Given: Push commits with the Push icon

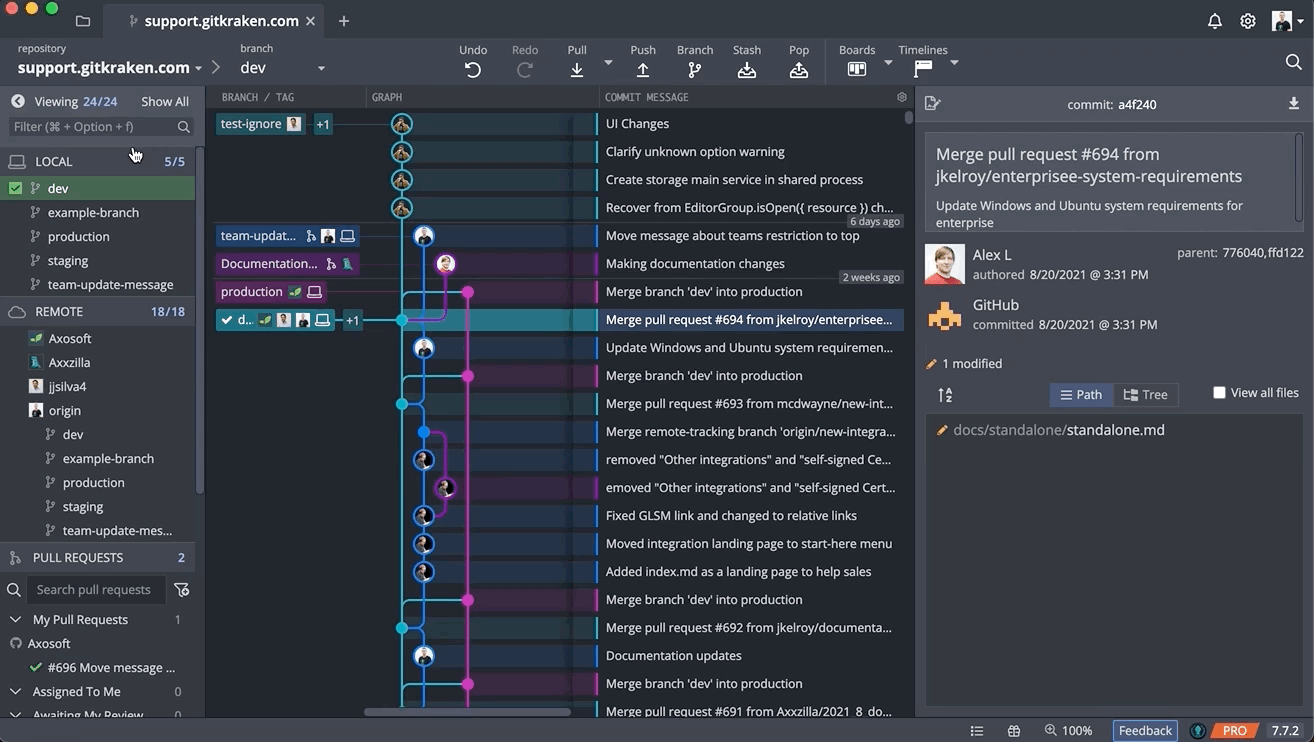Looking at the screenshot, I should click(x=643, y=70).
